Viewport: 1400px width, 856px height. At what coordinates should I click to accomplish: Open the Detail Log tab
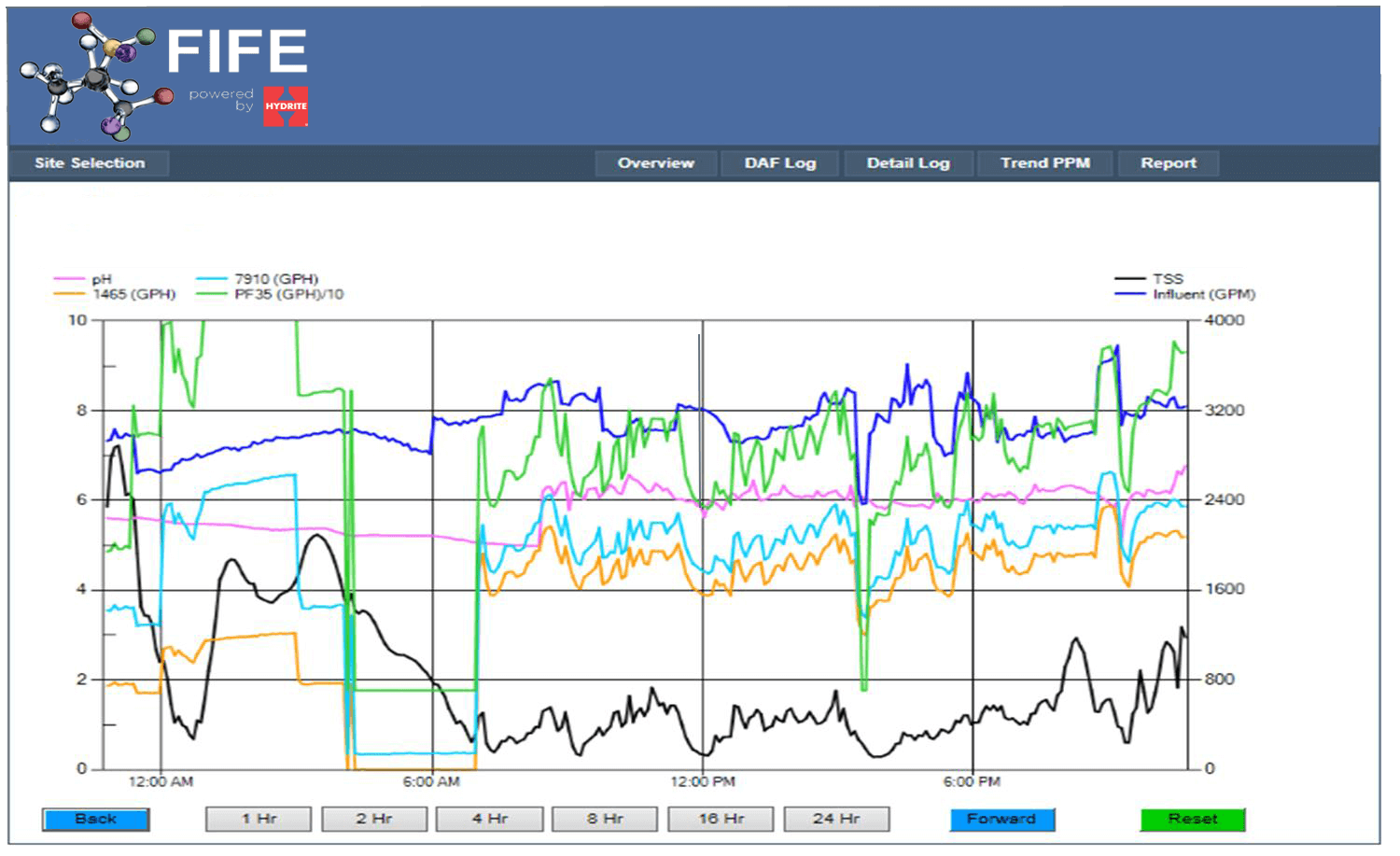coord(908,163)
